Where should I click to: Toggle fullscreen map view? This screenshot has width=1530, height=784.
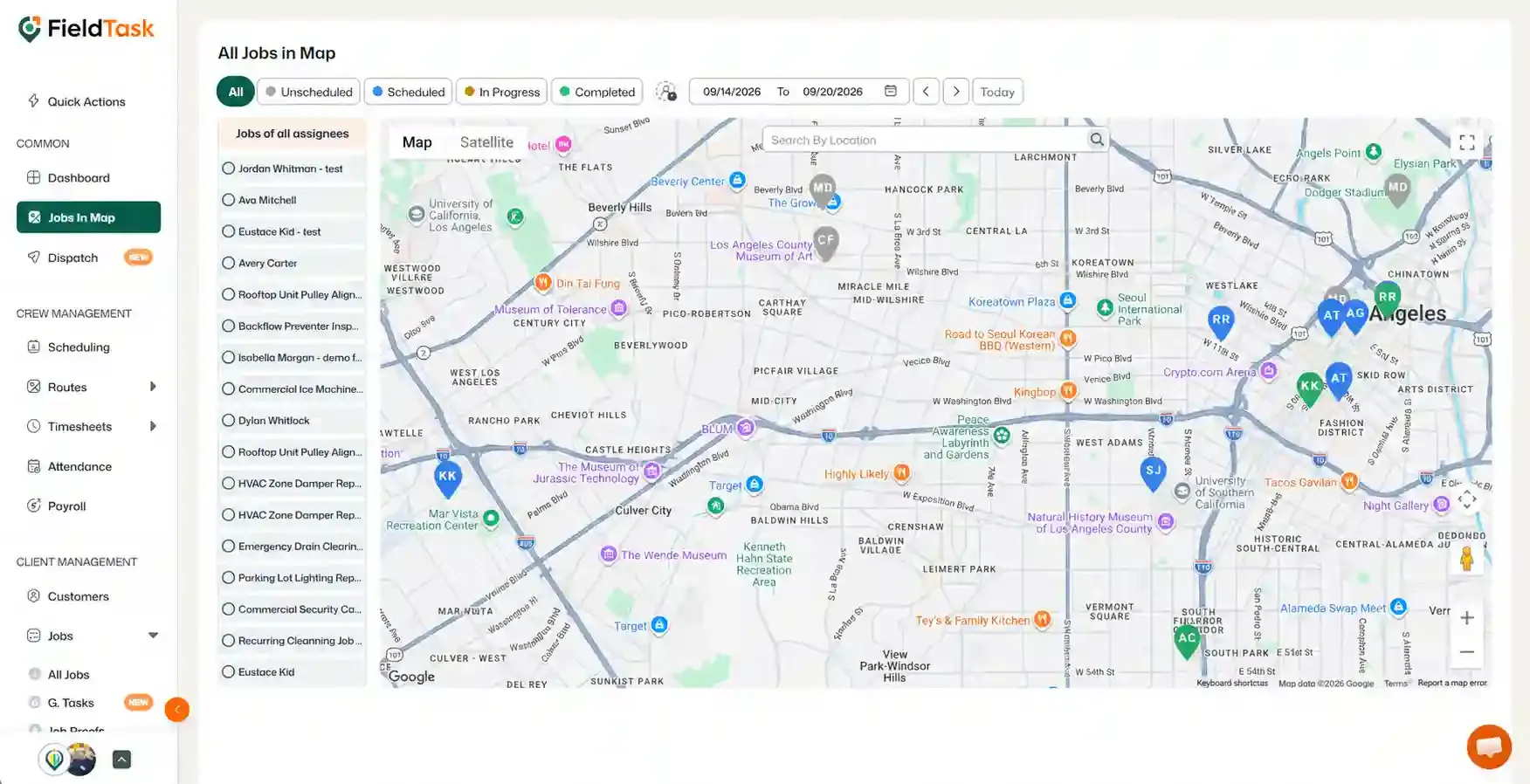pos(1467,142)
